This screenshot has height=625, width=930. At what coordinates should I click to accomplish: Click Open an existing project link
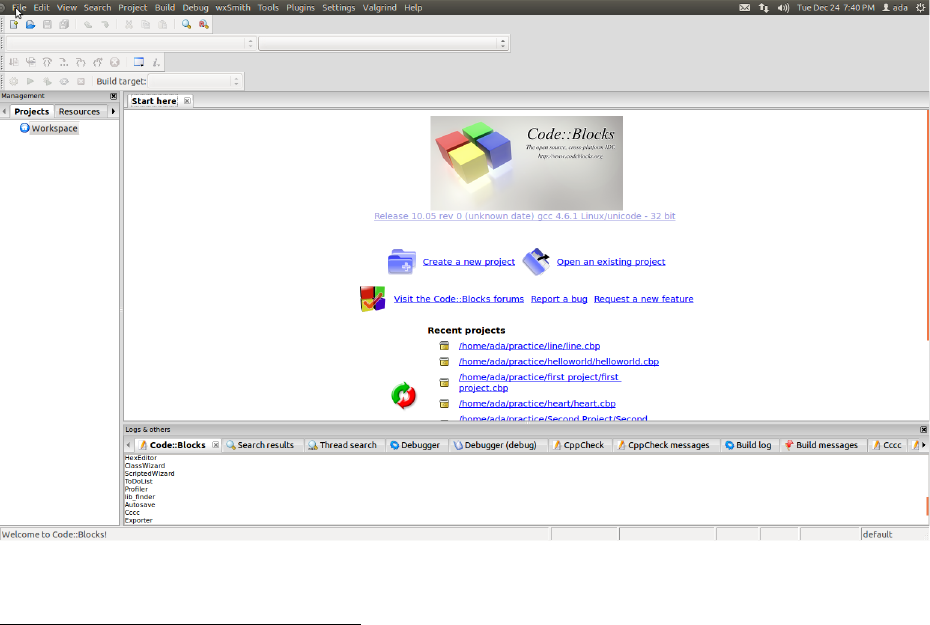point(611,262)
